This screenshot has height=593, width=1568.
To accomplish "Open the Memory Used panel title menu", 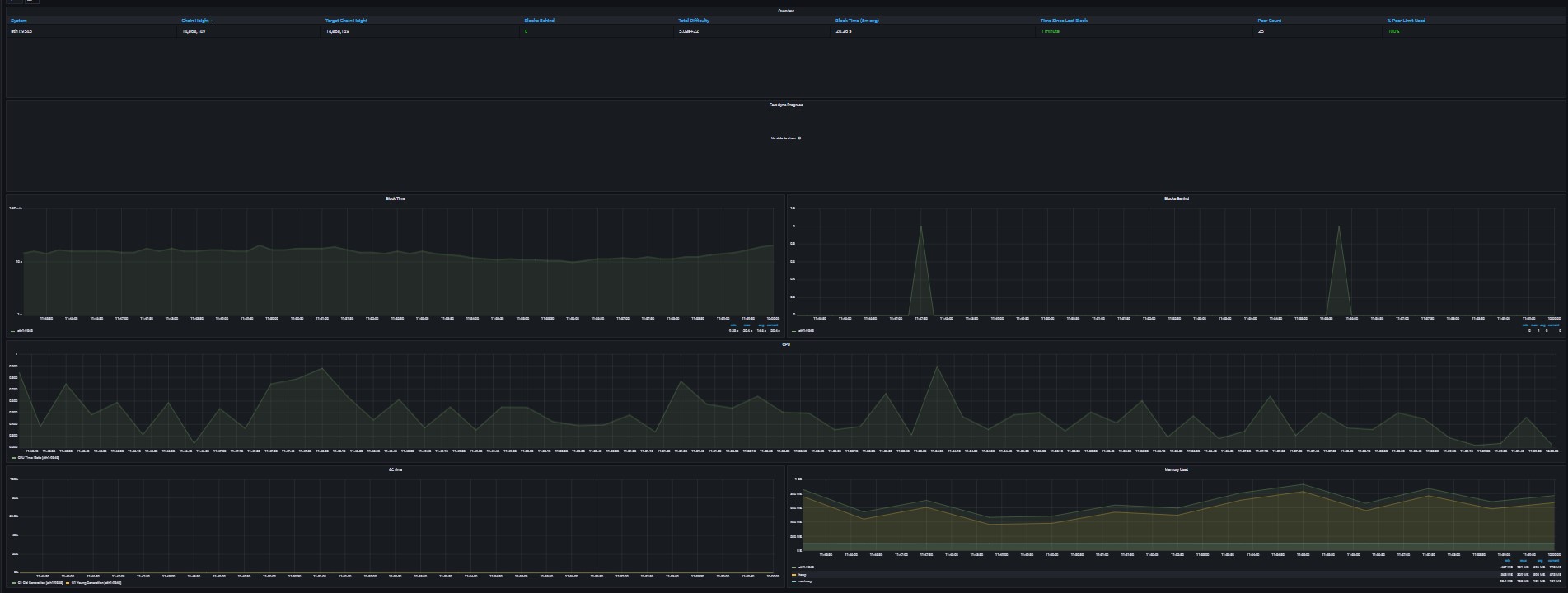I will (x=1177, y=469).
